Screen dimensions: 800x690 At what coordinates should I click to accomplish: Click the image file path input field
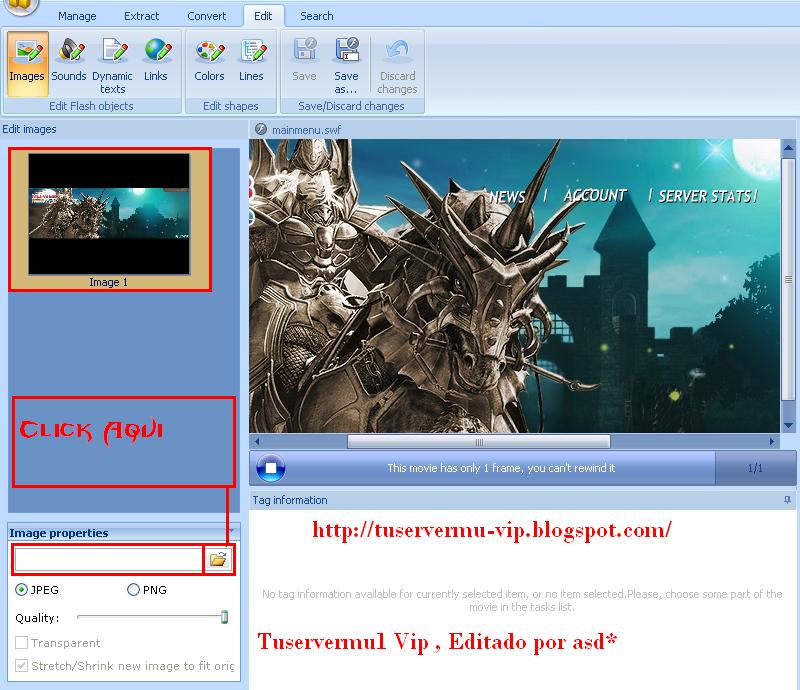[x=109, y=559]
